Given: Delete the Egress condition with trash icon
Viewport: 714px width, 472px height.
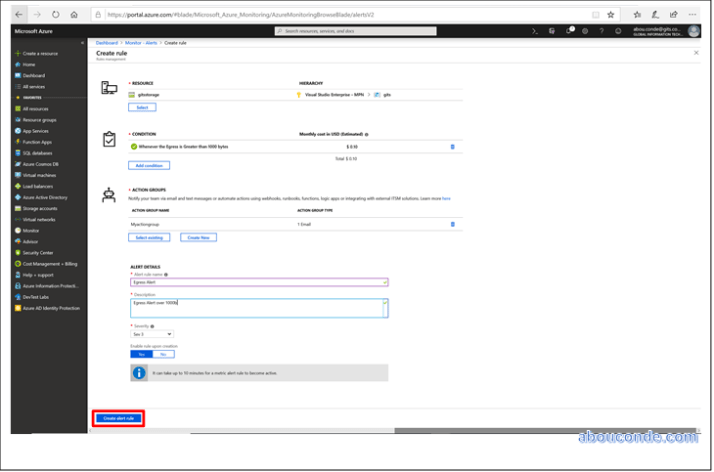Looking at the screenshot, I should [x=452, y=146].
